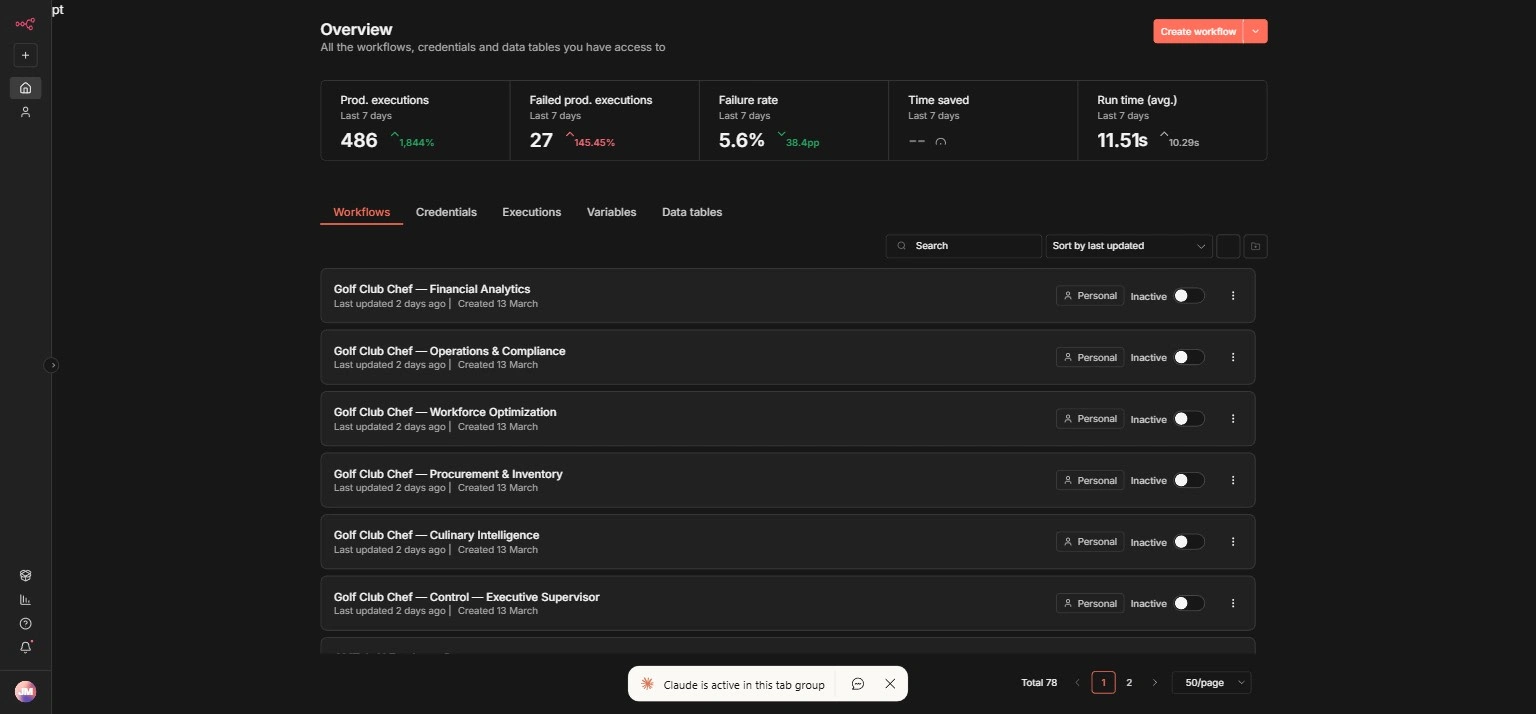
Task: Open more options for Culinary Intelligence workflow
Action: coord(1233,542)
